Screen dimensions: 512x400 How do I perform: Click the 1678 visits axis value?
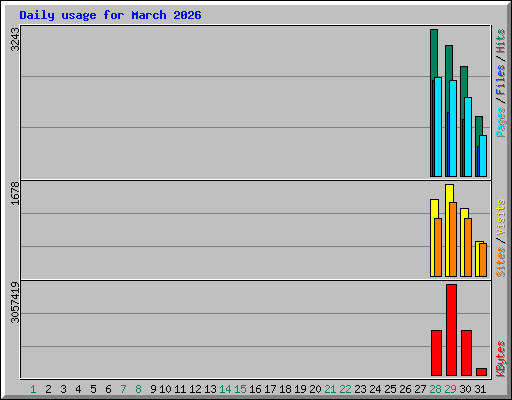point(15,193)
